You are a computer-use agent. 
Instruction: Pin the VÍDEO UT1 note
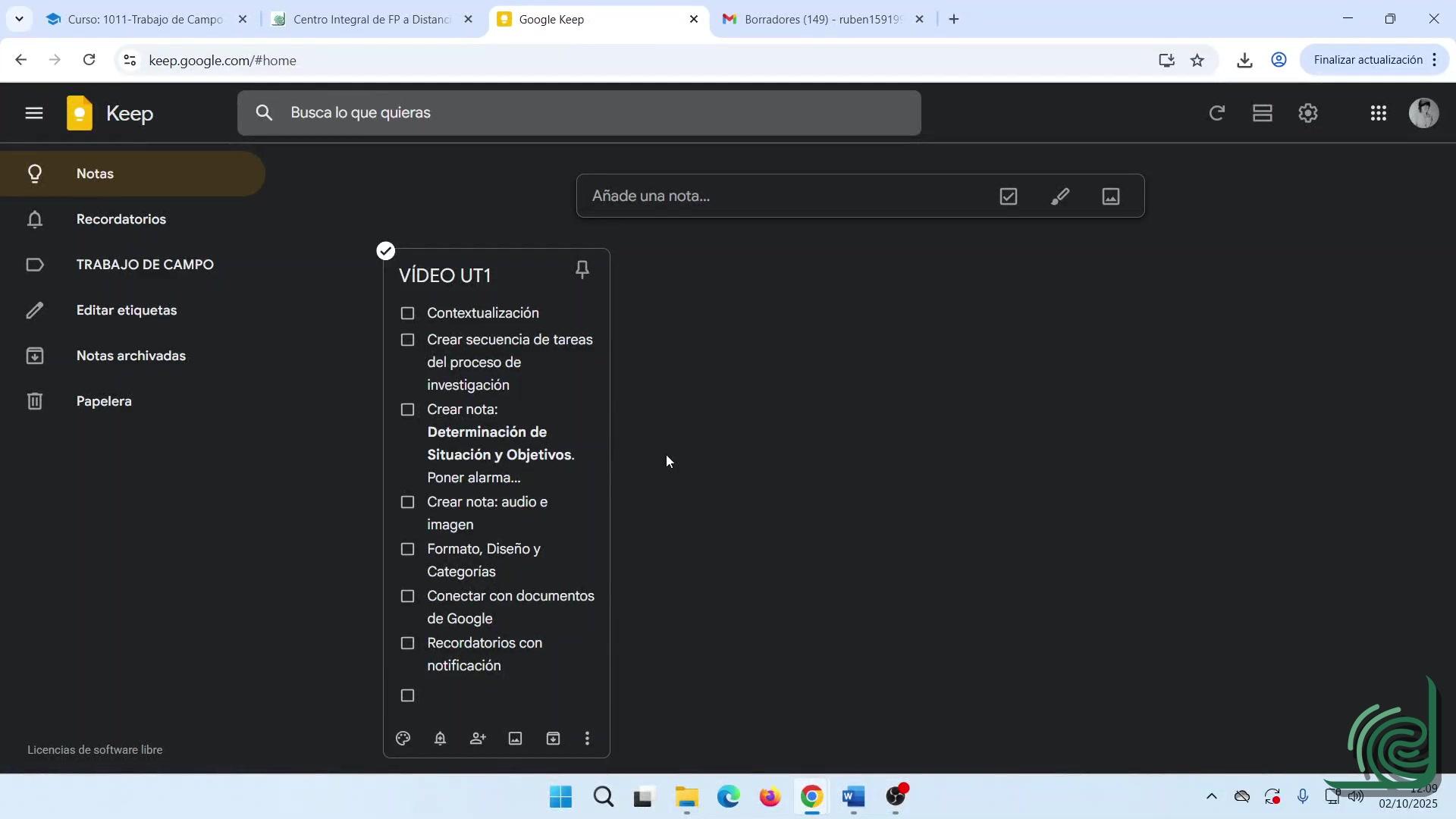(582, 270)
